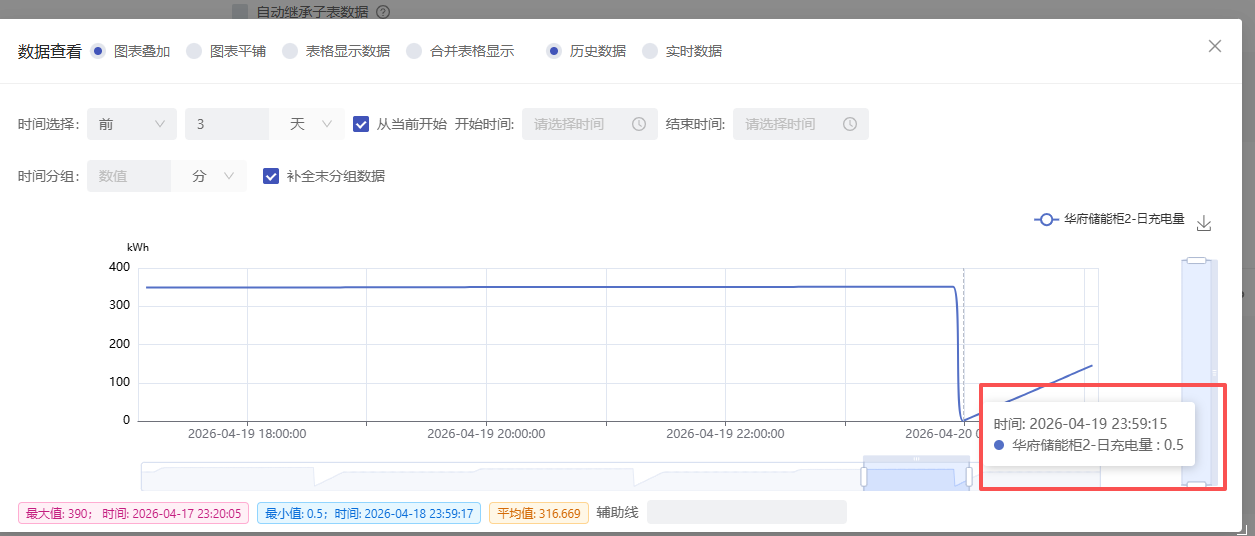
Task: Expand the 天 time unit dropdown
Action: click(x=311, y=124)
